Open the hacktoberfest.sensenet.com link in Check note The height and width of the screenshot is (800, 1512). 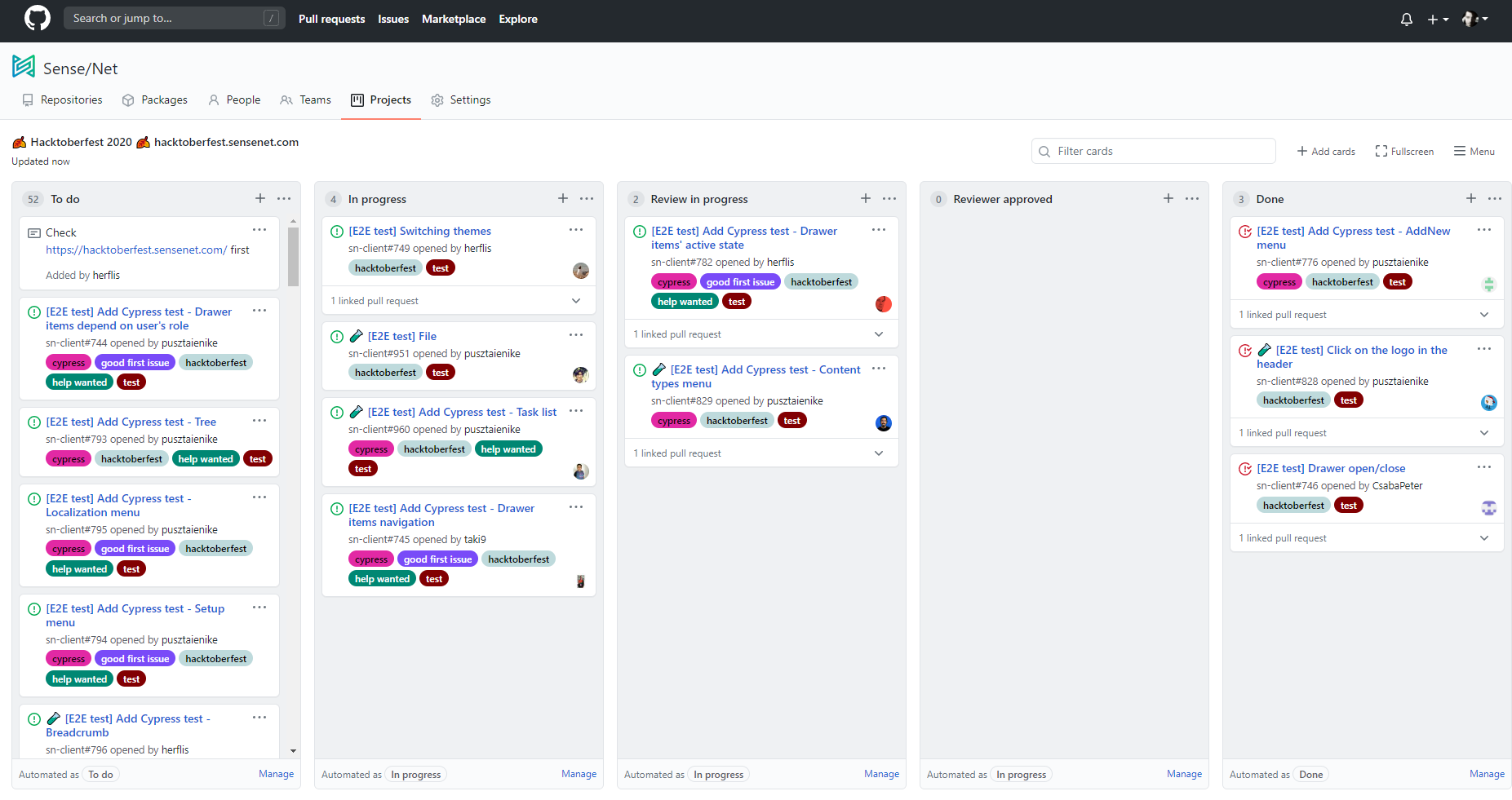pyautogui.click(x=136, y=250)
